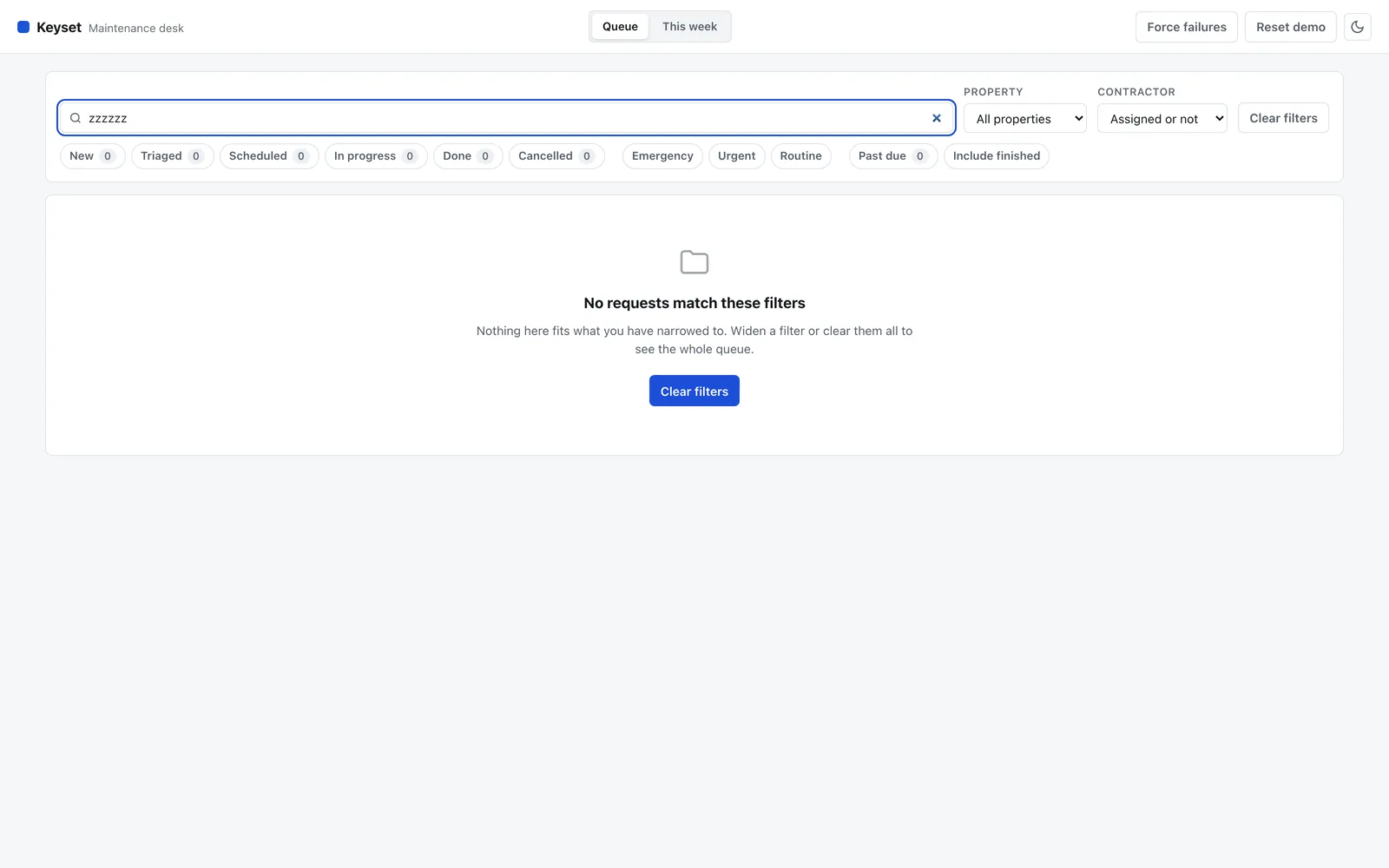
Task: Click the 'Maintenance desk' subtitle text
Action: tap(136, 28)
